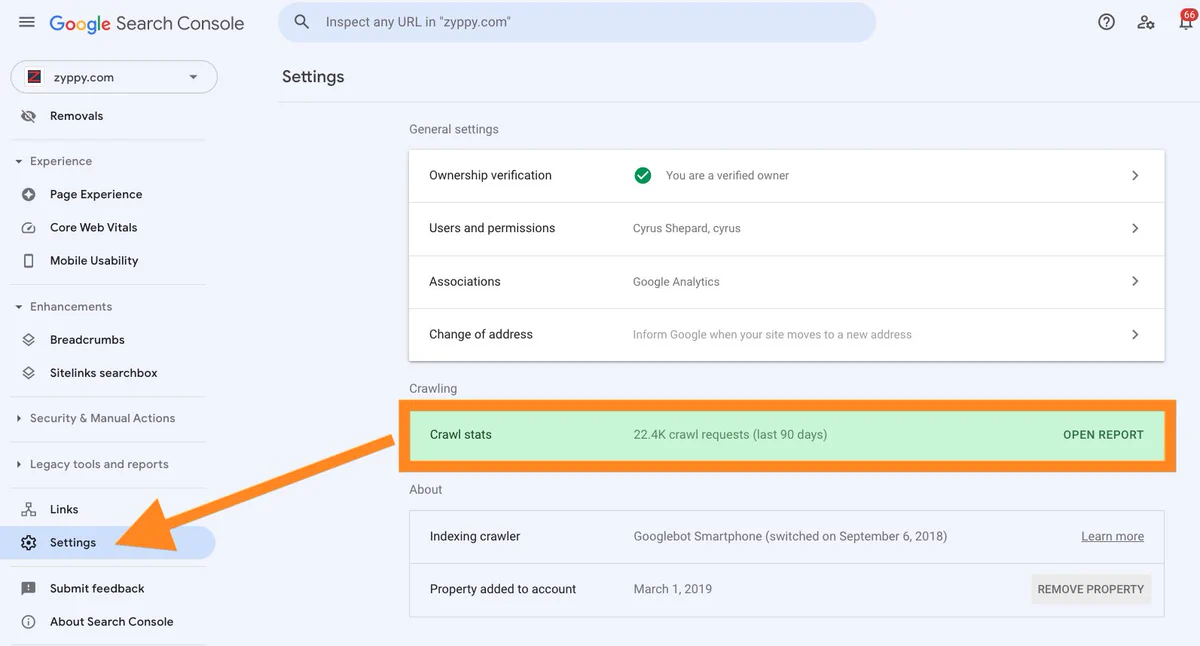Click the green verified owner checkmark

point(643,175)
